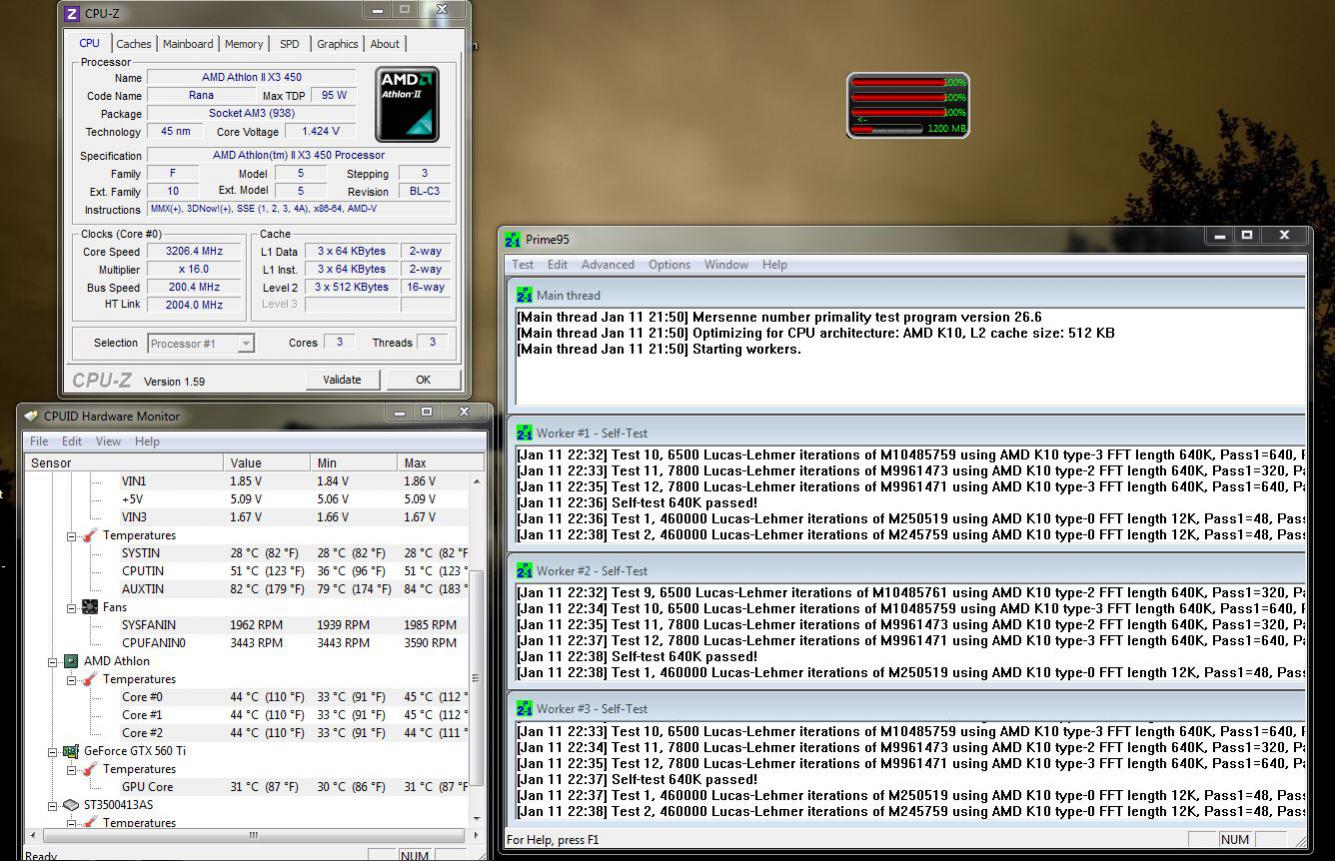Open the Processor #1 selection dropdown
The image size is (1335, 861).
click(201, 343)
